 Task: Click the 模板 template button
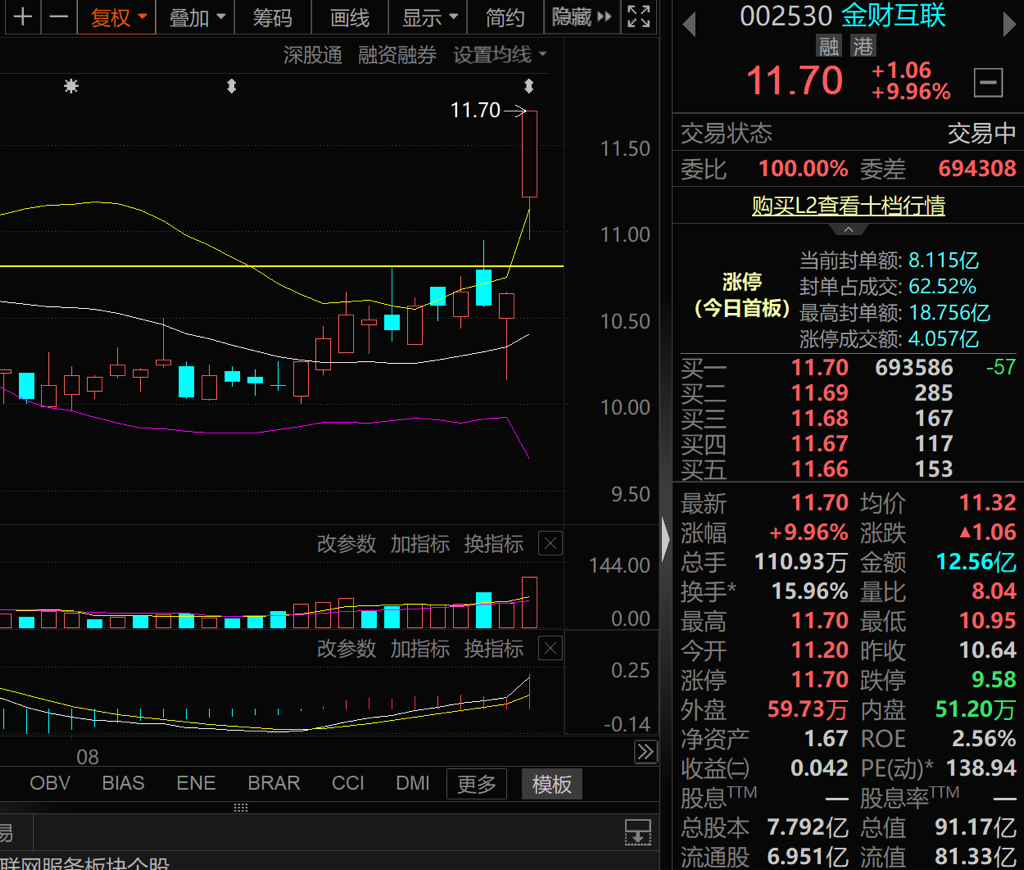tap(552, 784)
